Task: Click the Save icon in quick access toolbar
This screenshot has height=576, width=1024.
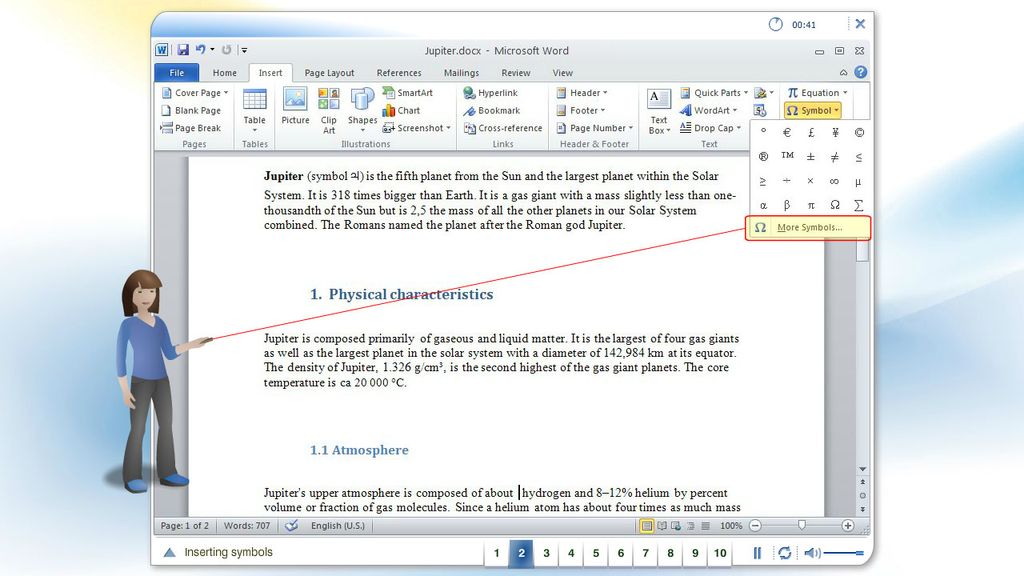Action: 183,50
